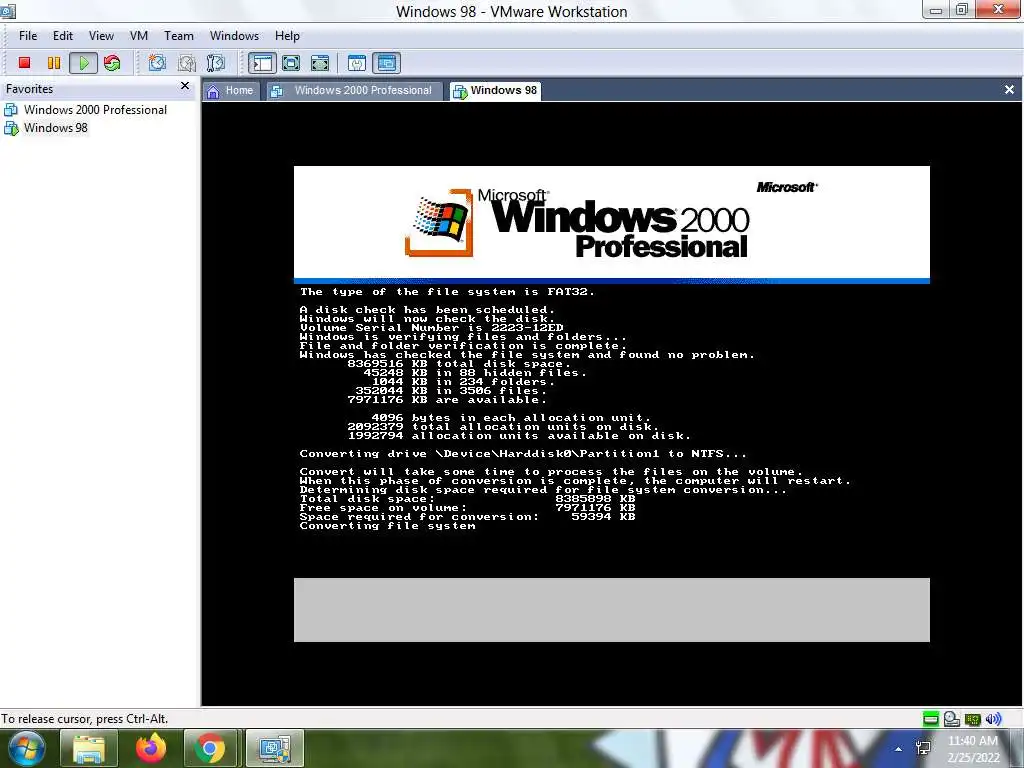Take a snapshot of this VM
The image size is (1024, 768).
coord(157,63)
